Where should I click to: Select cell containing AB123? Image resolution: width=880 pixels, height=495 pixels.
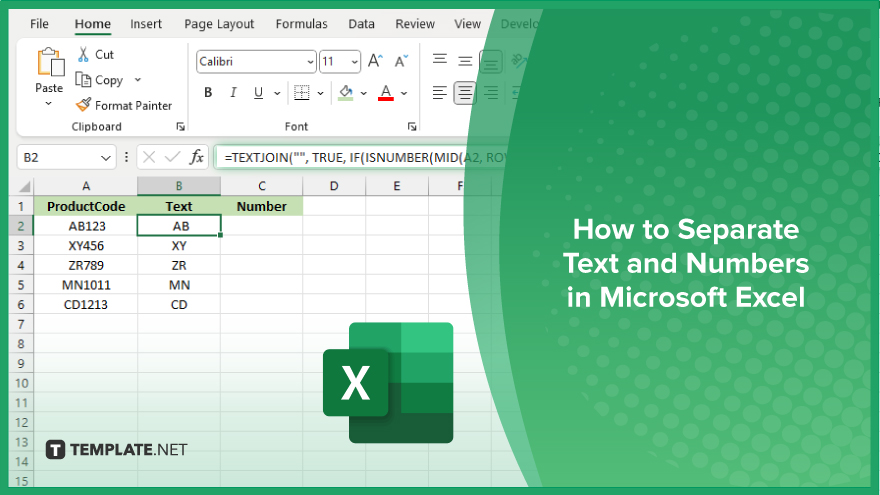86,226
